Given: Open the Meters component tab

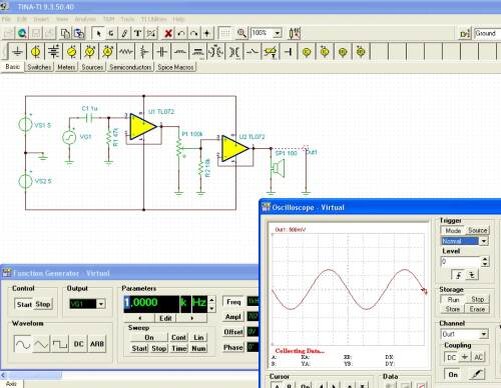Looking at the screenshot, I should 66,67.
